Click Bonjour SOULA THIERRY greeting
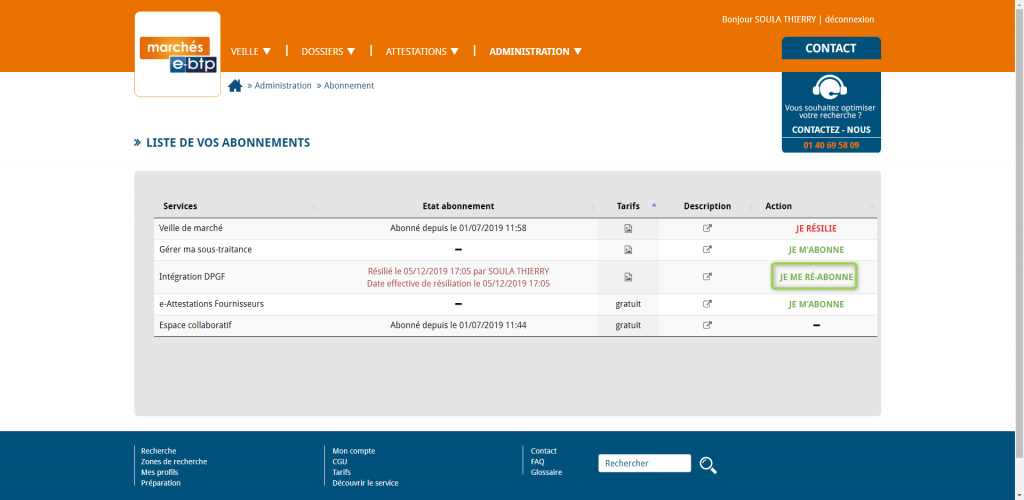 tap(769, 20)
